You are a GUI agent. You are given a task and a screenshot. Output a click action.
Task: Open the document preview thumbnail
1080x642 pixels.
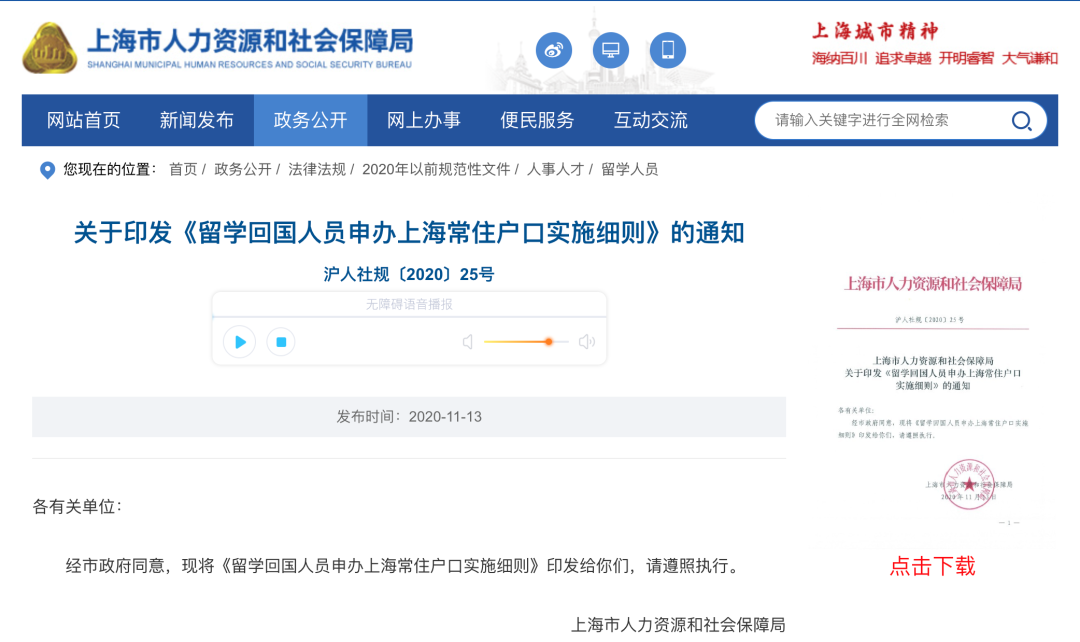932,400
